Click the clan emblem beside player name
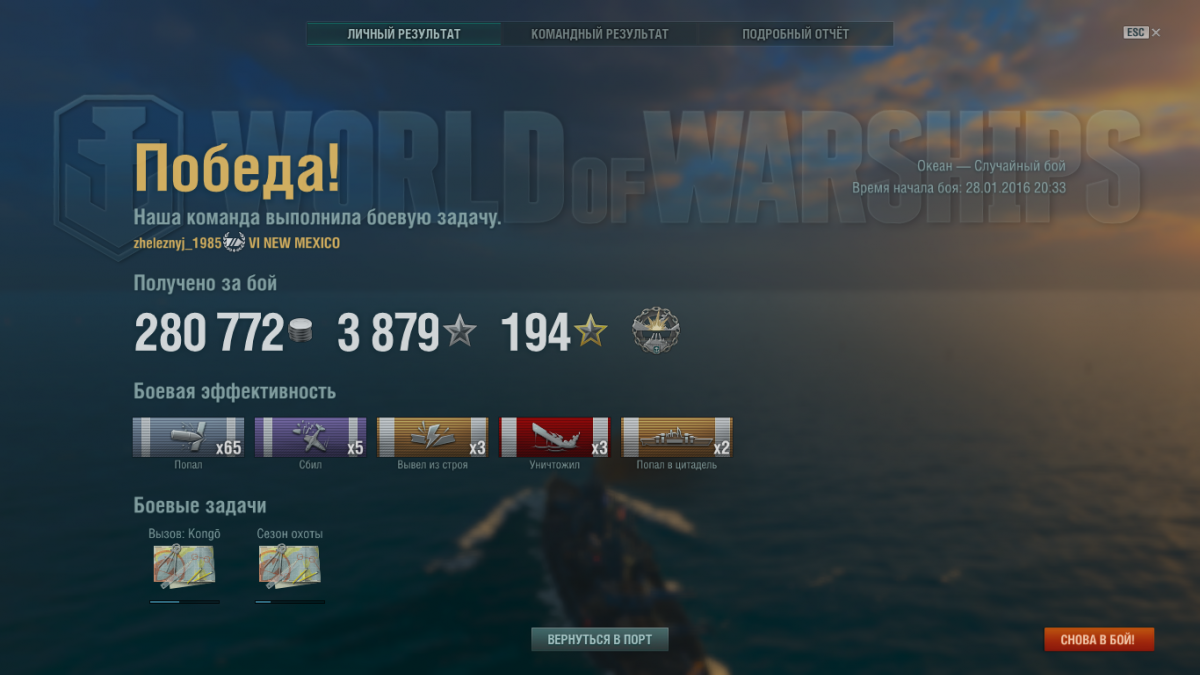Image resolution: width=1200 pixels, height=675 pixels. (234, 243)
